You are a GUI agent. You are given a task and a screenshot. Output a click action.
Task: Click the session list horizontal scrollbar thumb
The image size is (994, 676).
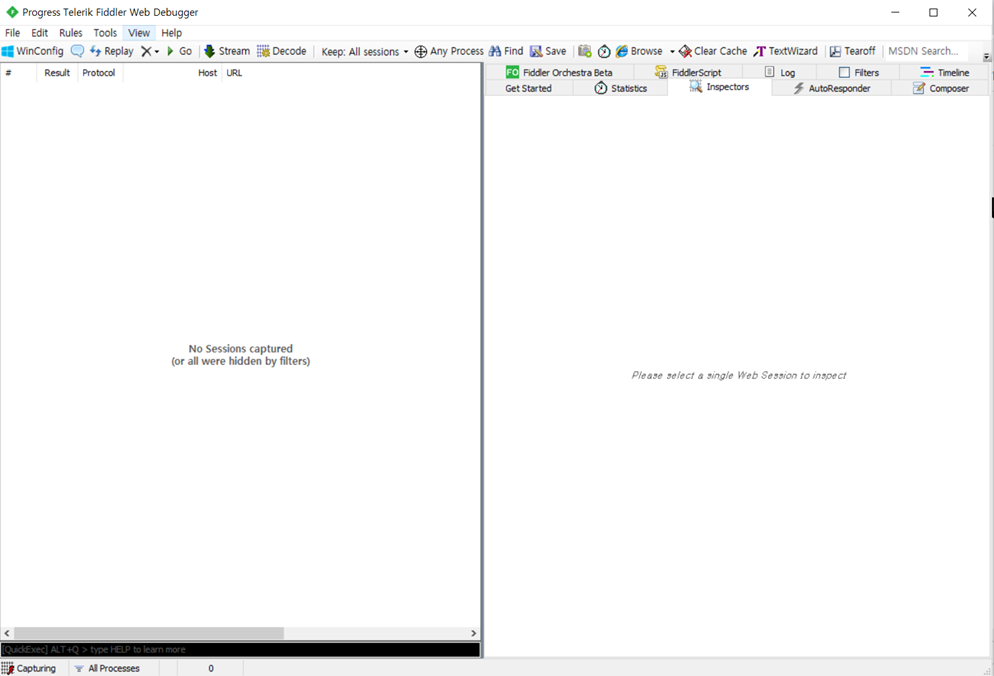tap(149, 633)
